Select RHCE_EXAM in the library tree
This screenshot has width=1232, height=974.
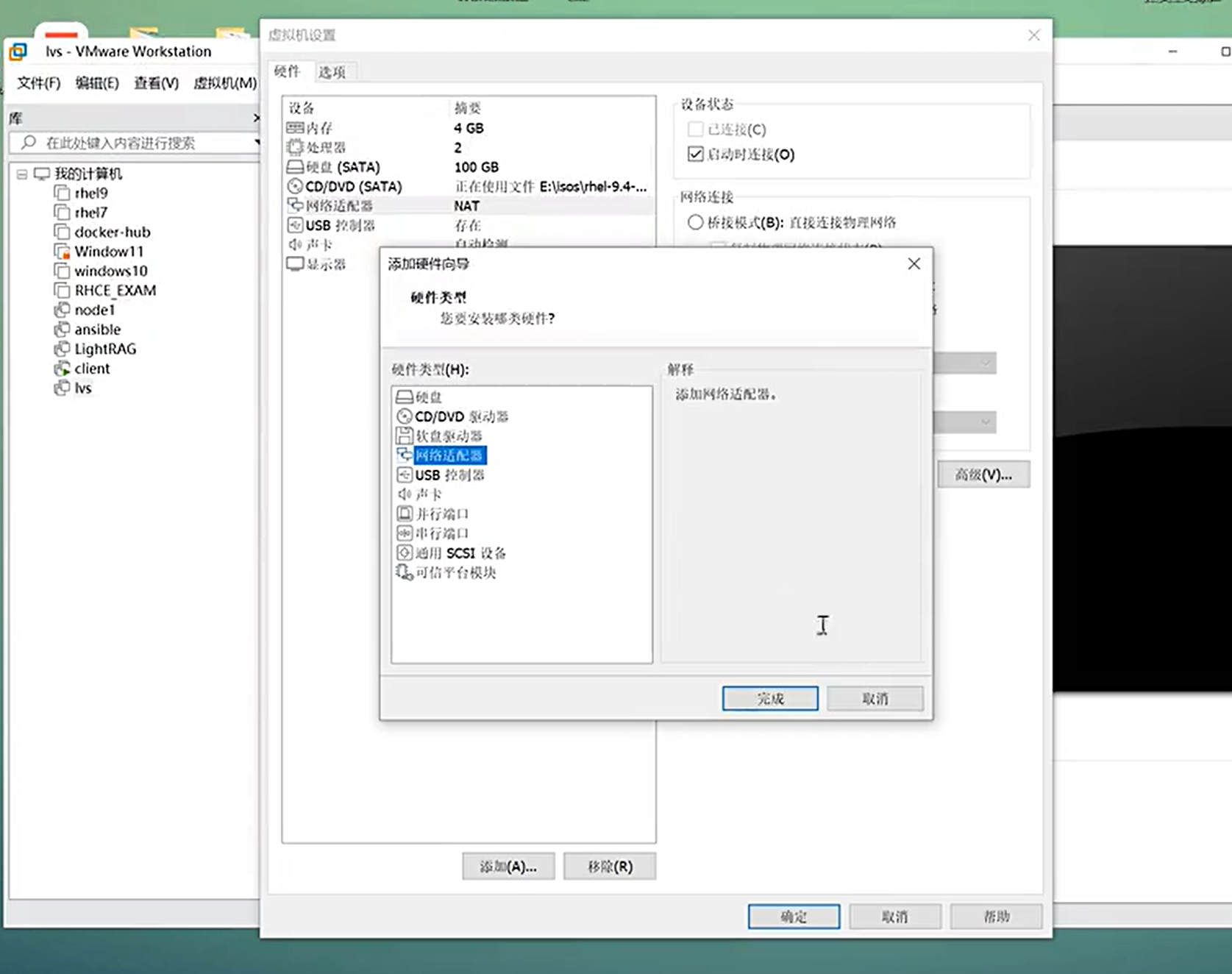point(115,291)
